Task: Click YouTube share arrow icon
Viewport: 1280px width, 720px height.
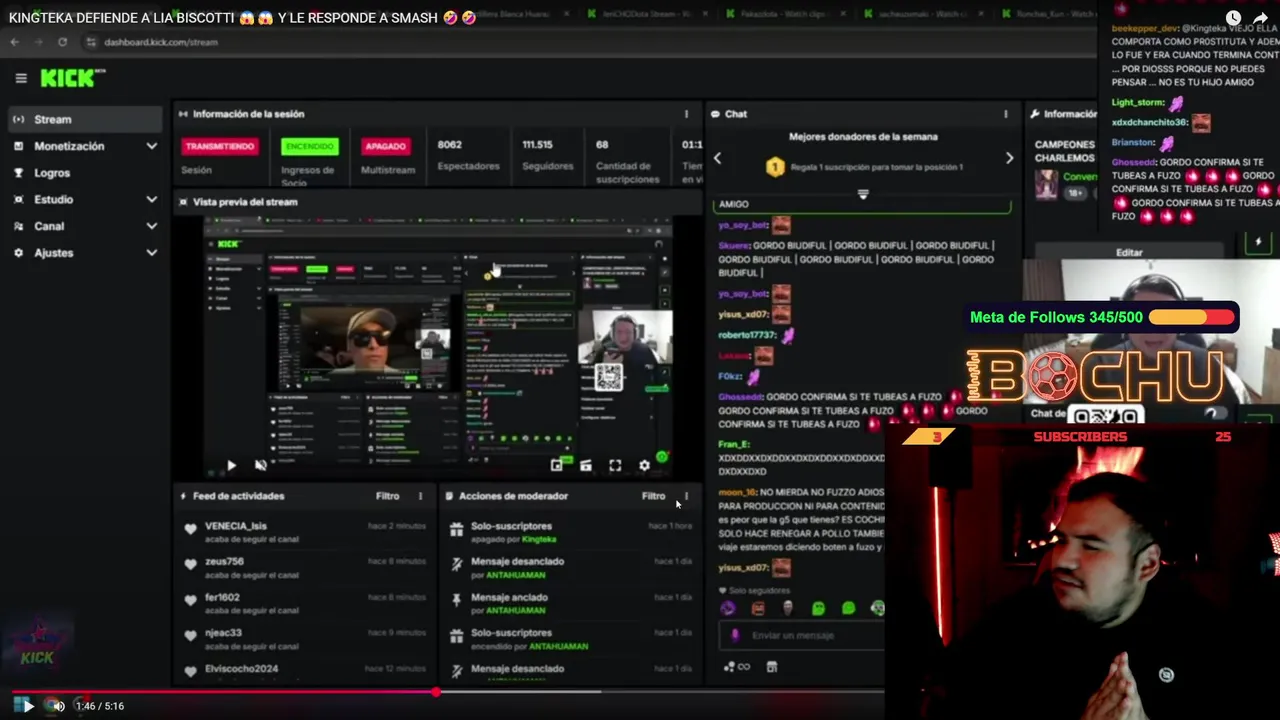Action: tap(1260, 18)
